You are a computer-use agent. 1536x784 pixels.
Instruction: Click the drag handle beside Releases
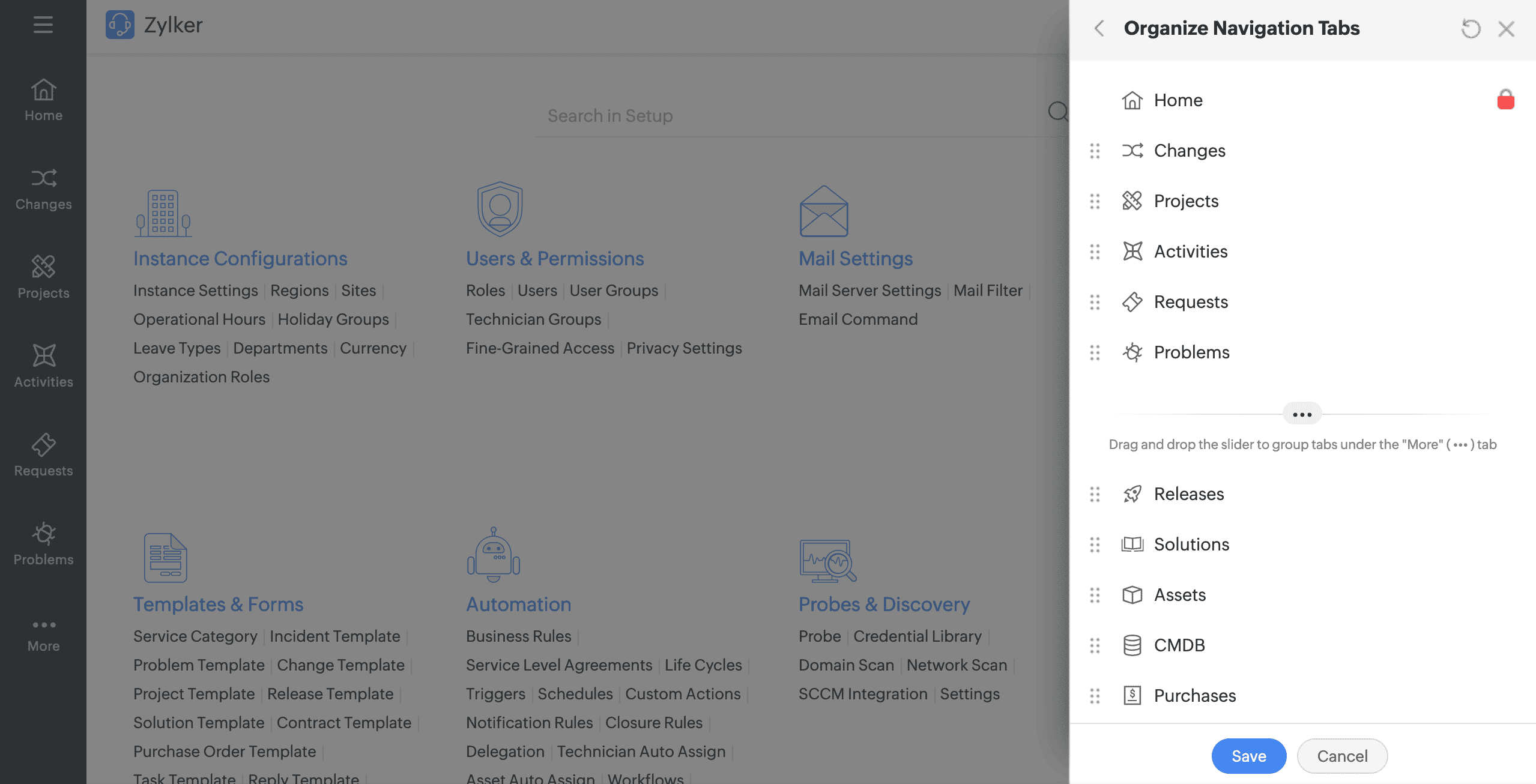point(1095,494)
